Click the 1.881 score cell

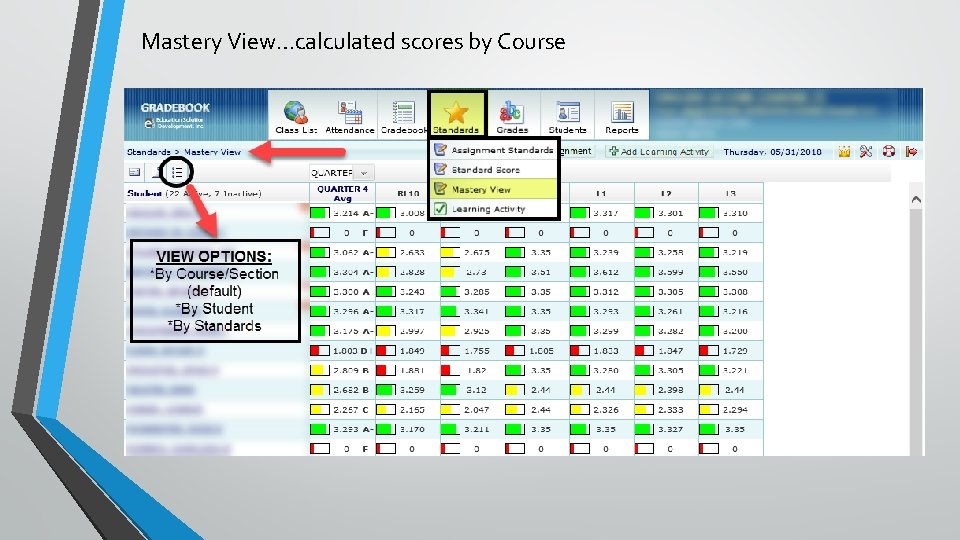click(408, 370)
